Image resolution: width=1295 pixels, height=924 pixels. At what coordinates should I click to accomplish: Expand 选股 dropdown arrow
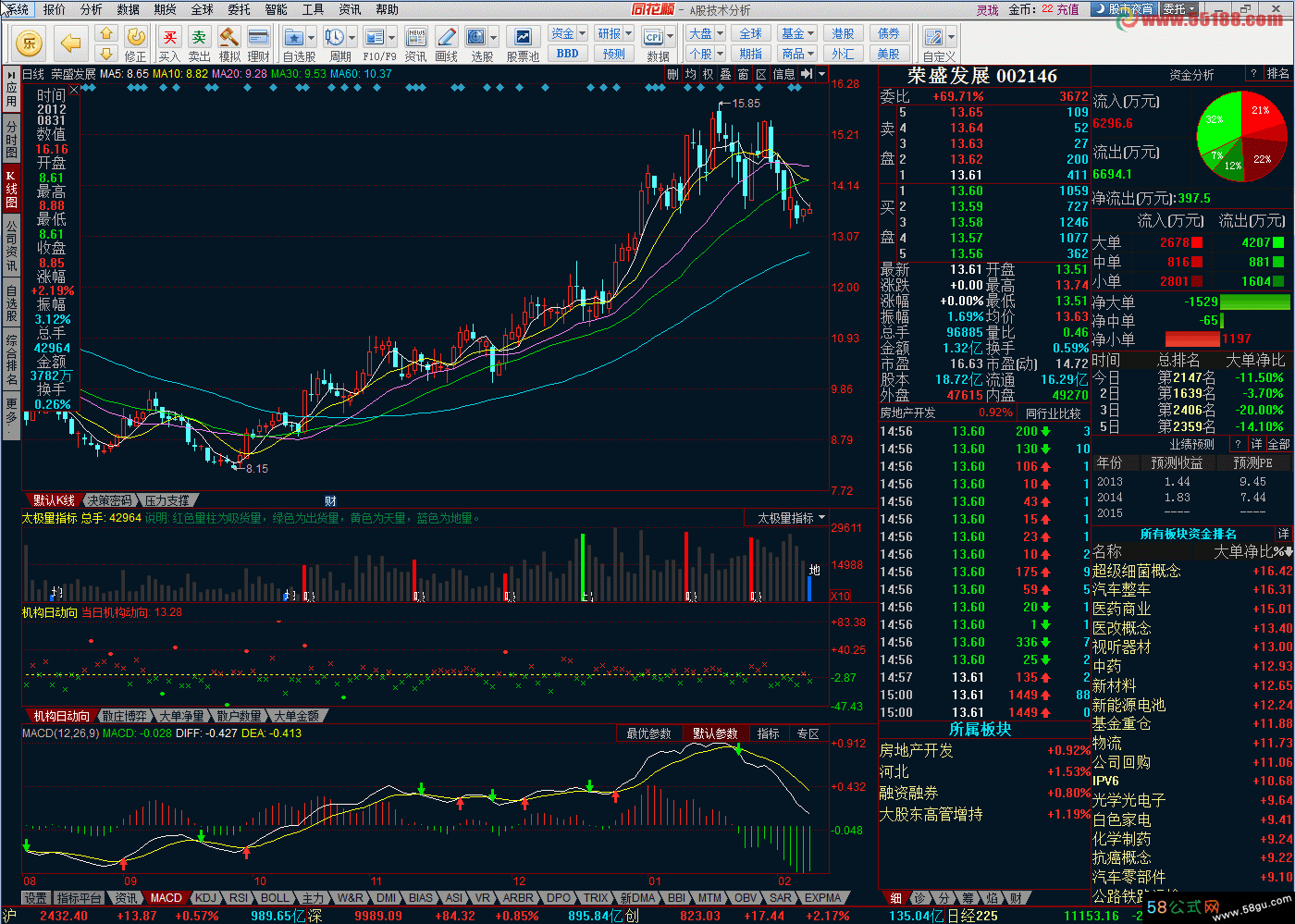[494, 38]
